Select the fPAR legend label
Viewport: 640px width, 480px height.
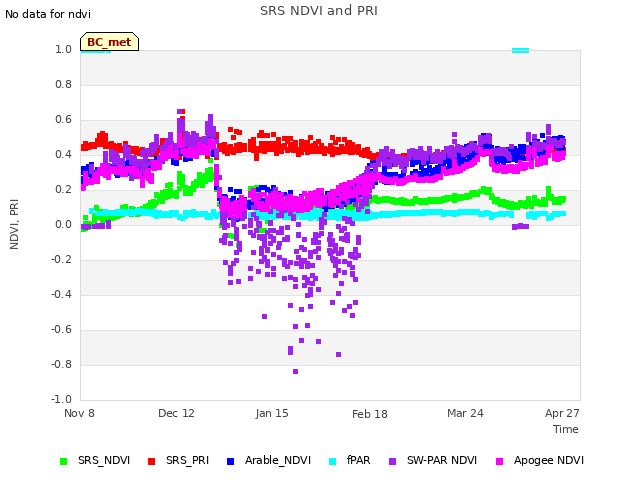358,460
